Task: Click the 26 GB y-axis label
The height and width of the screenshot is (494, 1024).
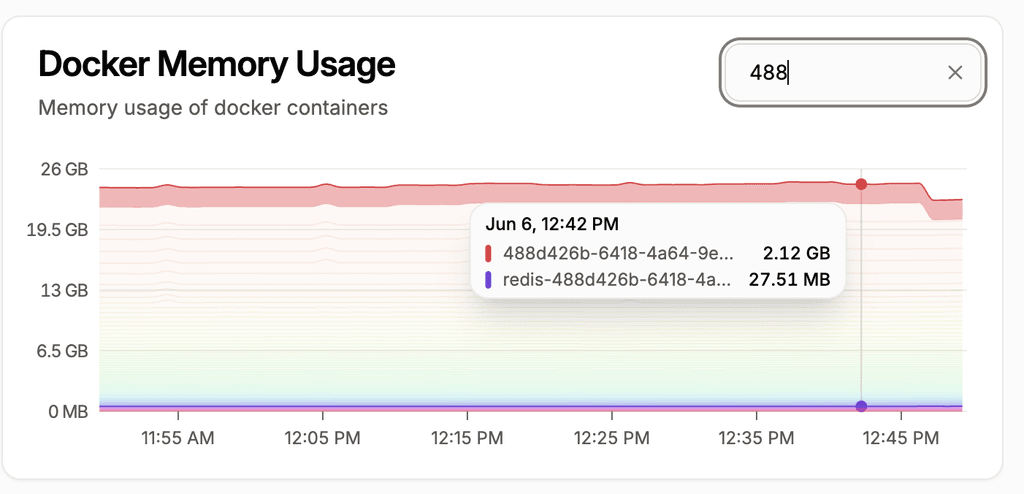Action: point(64,169)
